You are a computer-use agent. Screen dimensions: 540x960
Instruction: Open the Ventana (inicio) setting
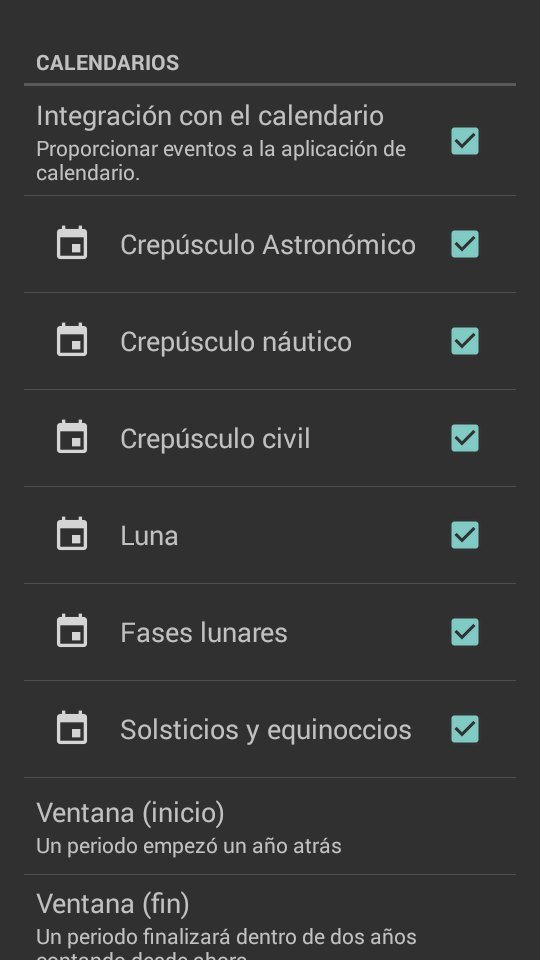(x=270, y=827)
